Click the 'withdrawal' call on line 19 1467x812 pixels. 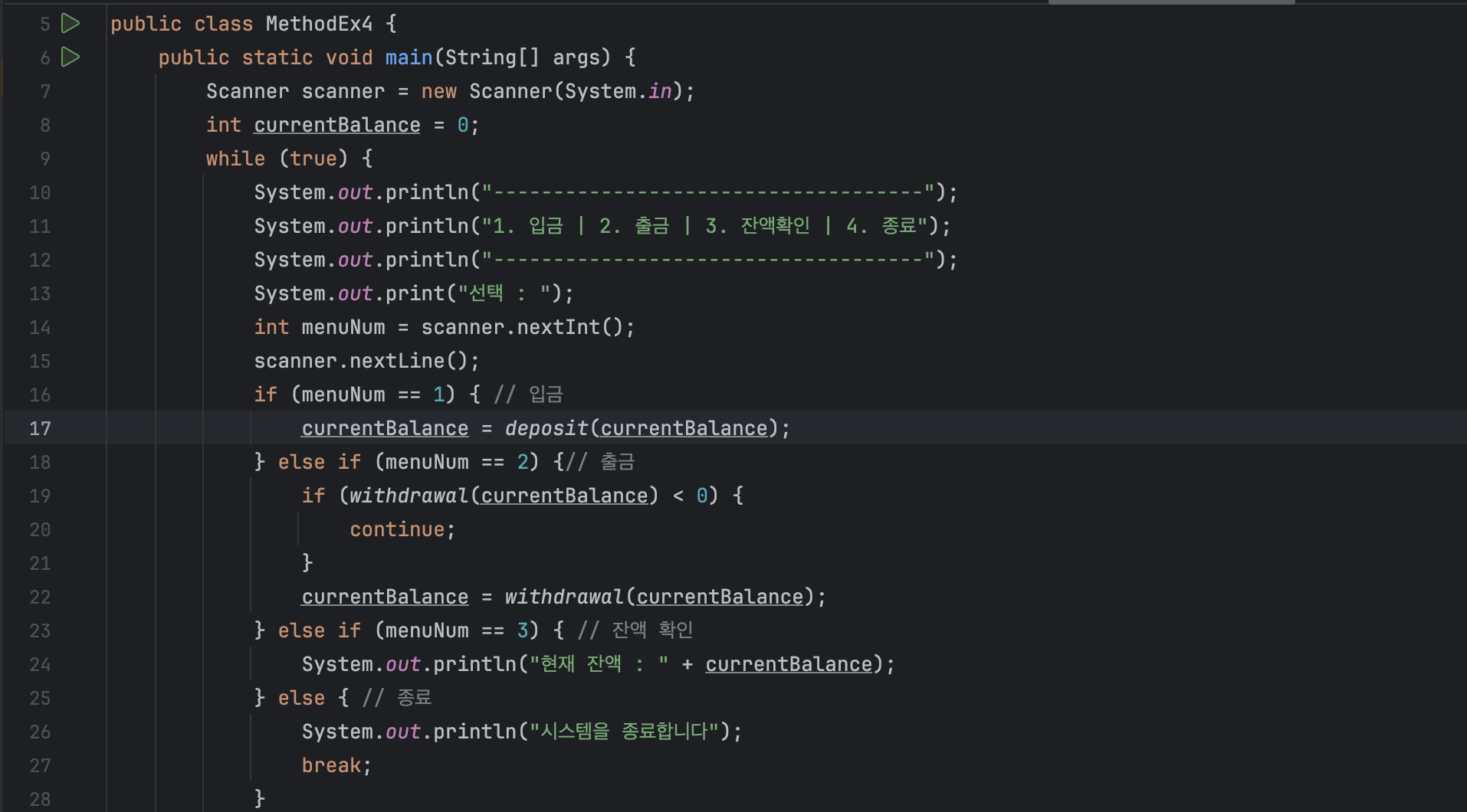pyautogui.click(x=409, y=496)
